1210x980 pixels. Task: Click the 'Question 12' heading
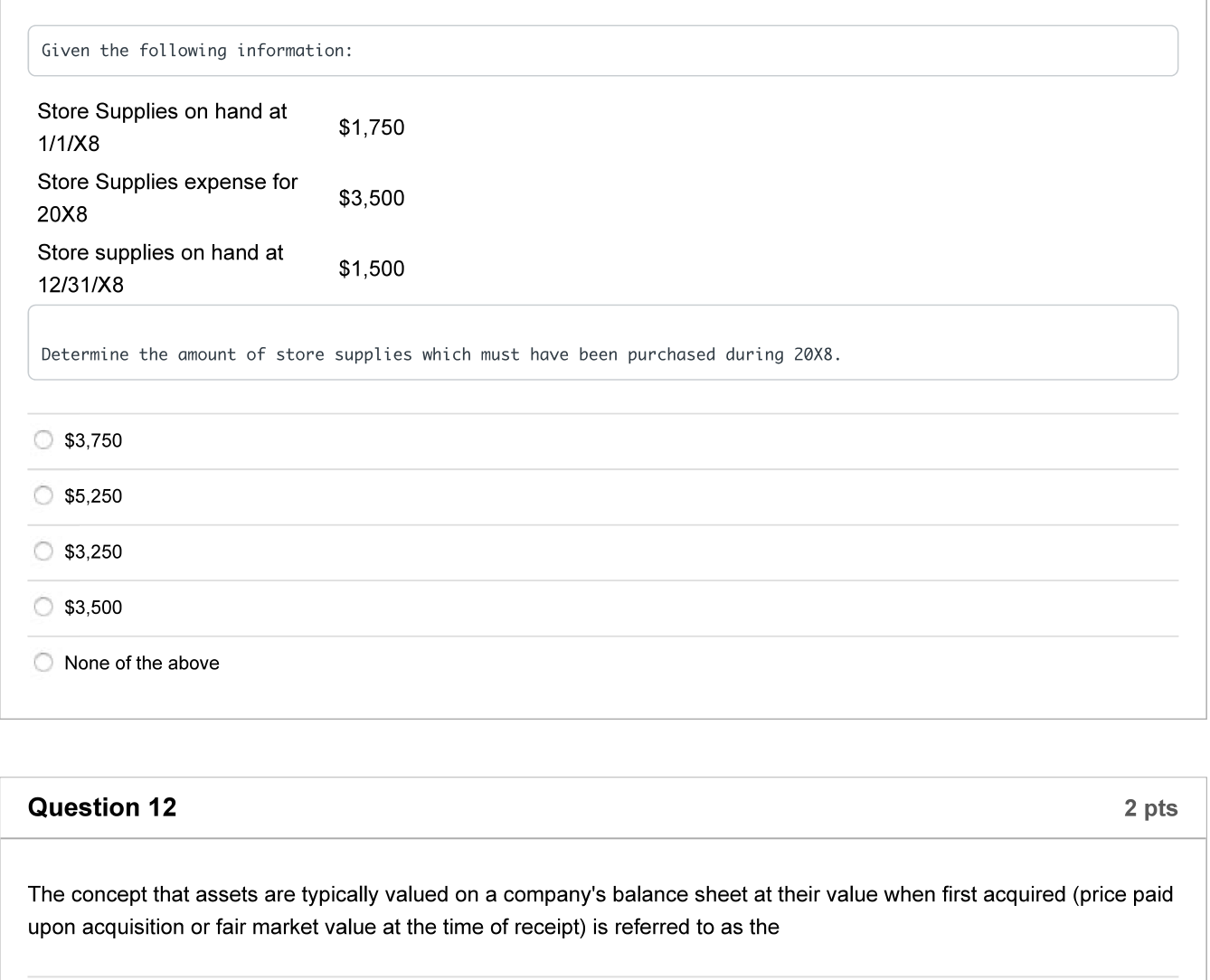[x=102, y=807]
